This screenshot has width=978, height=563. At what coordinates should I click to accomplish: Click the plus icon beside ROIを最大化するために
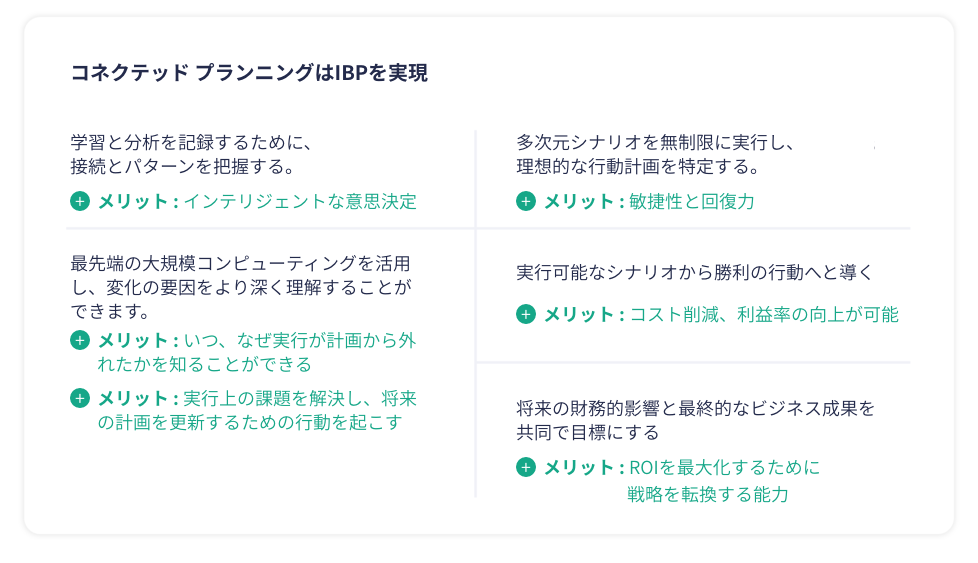pyautogui.click(x=526, y=467)
